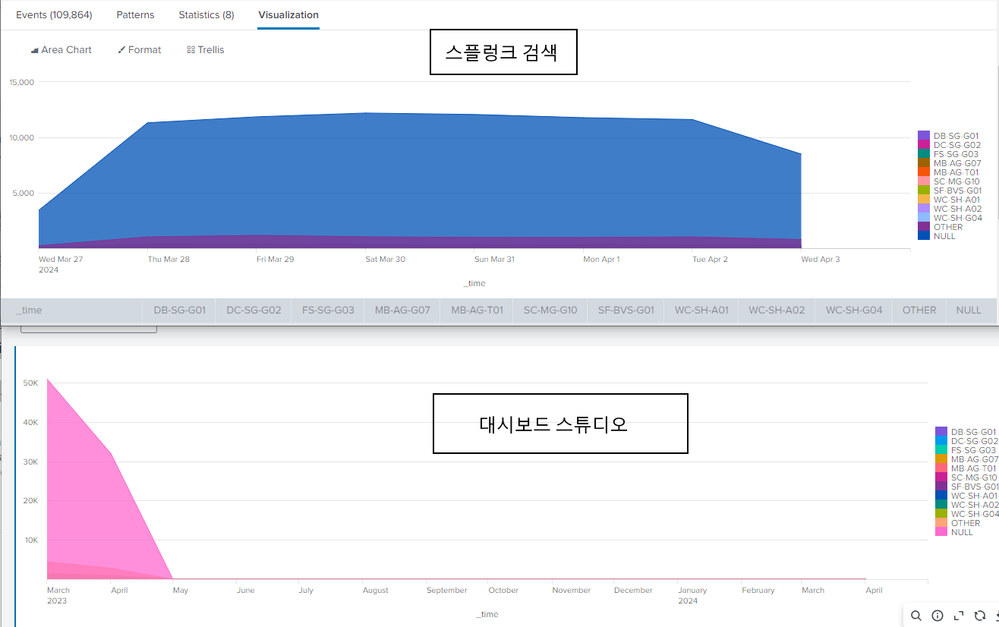Select WC-SH-A02 label in upper chart legend

pyautogui.click(x=958, y=208)
